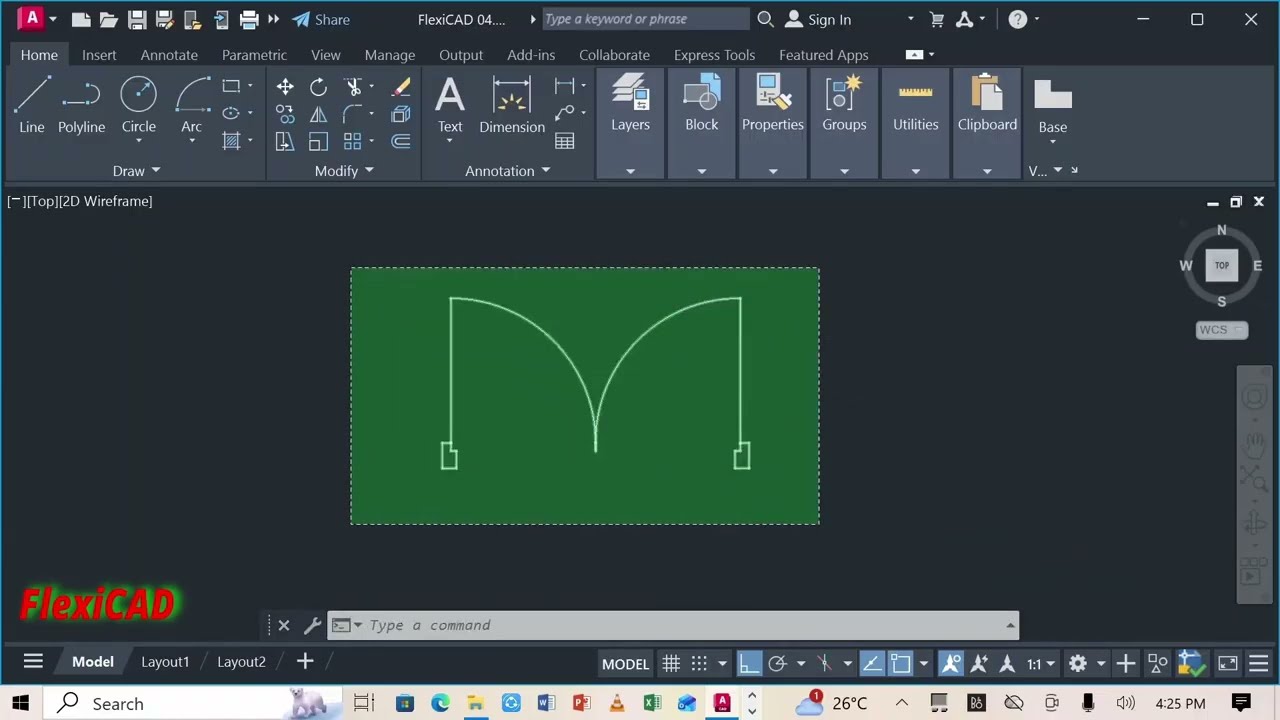
Task: Expand the Draw panel
Action: (x=136, y=171)
